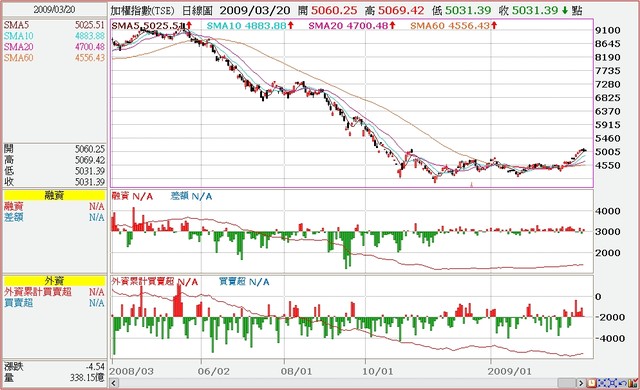This screenshot has height=390, width=640.
Task: Click the title bar high price 5069.42
Action: point(401,11)
